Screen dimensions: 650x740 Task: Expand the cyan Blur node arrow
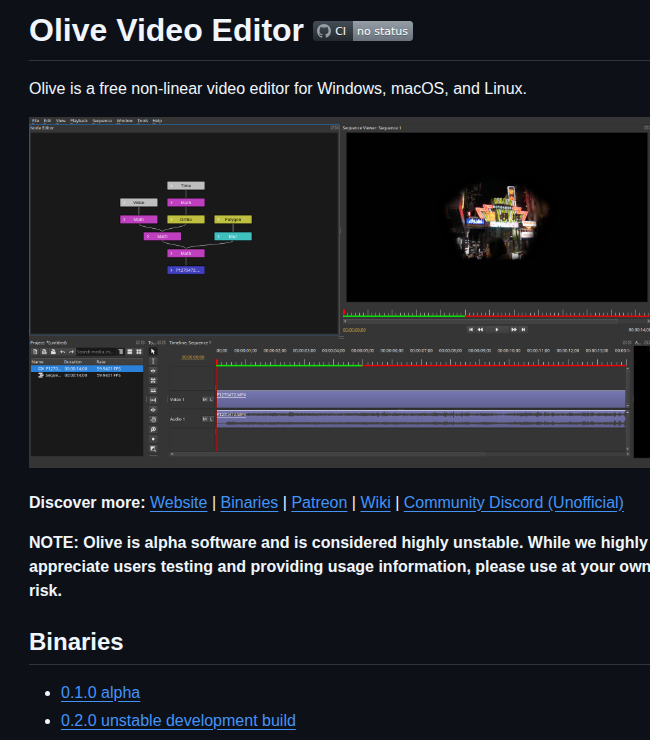[x=219, y=236]
